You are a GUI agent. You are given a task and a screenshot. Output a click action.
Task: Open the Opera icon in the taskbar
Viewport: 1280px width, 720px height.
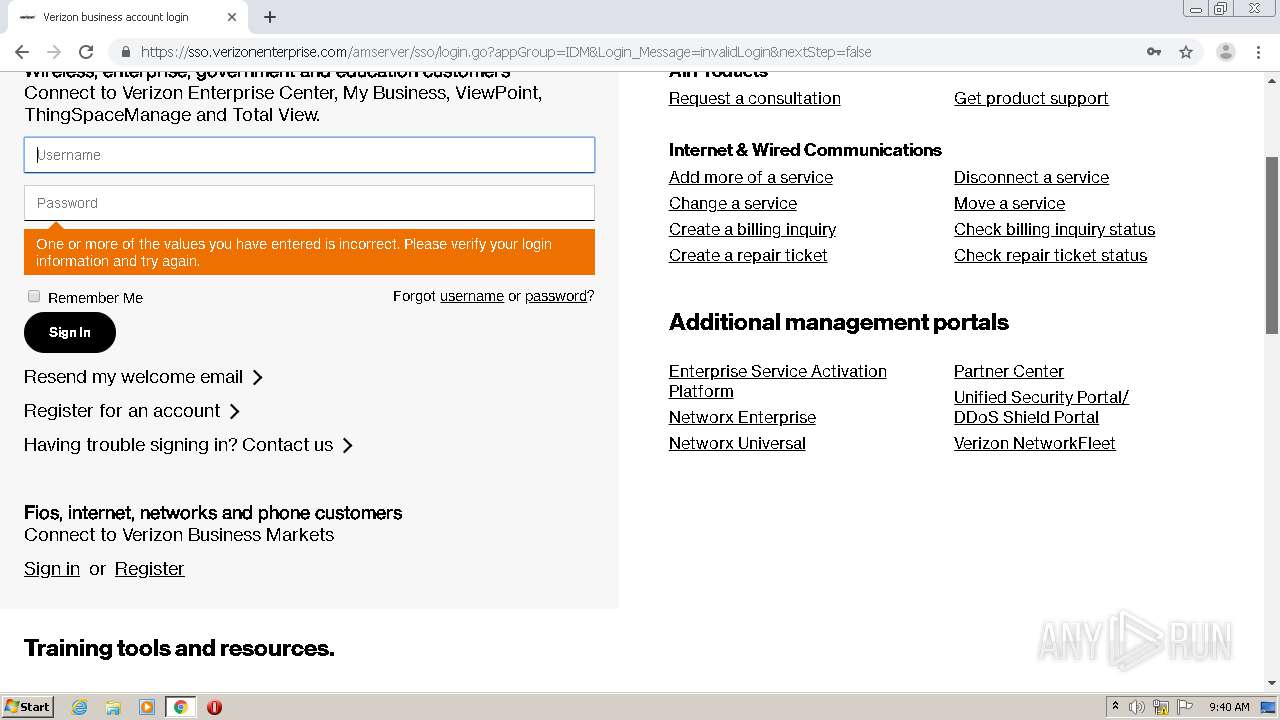[x=214, y=707]
